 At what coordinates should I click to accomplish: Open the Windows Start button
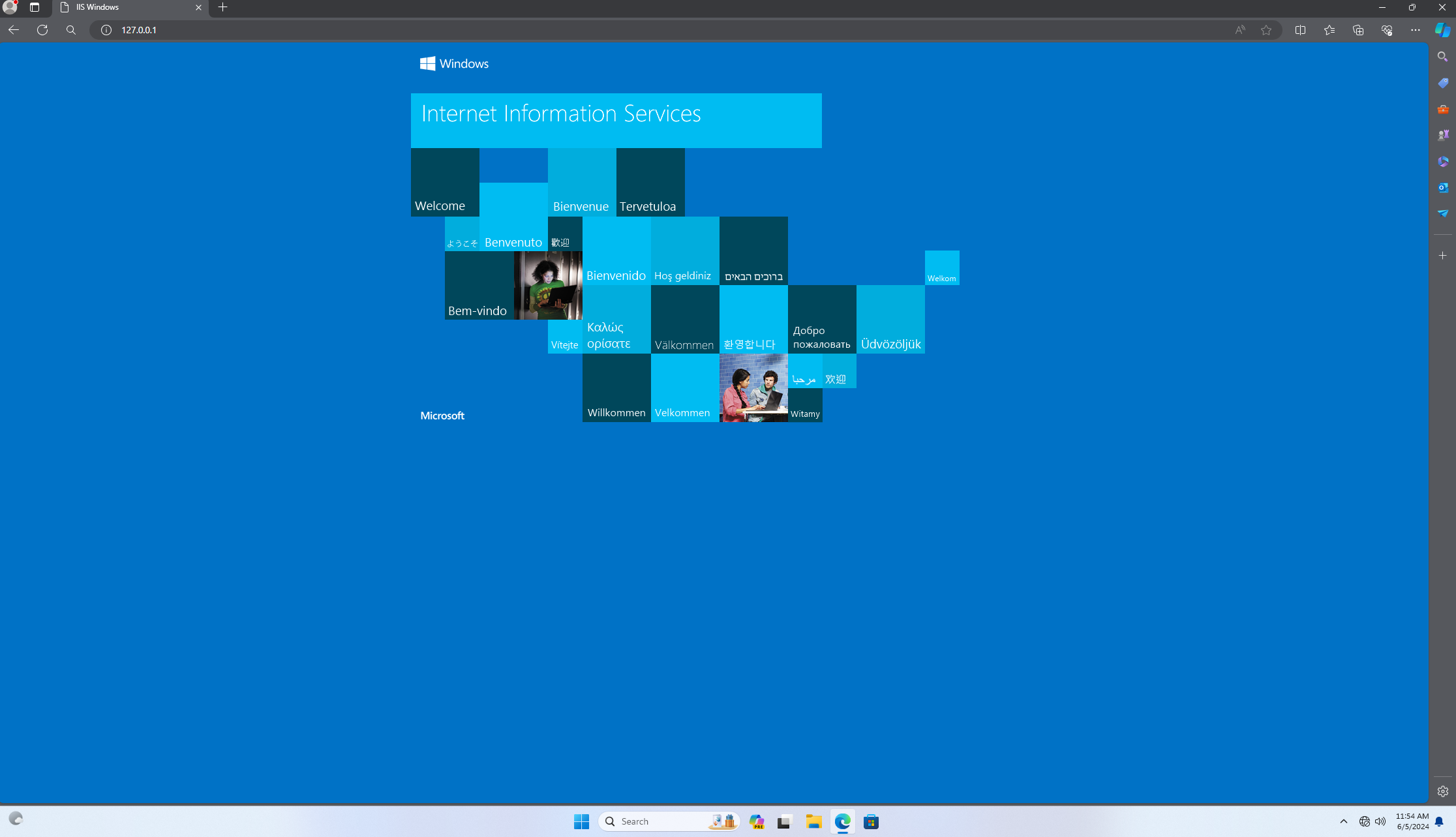(x=581, y=821)
